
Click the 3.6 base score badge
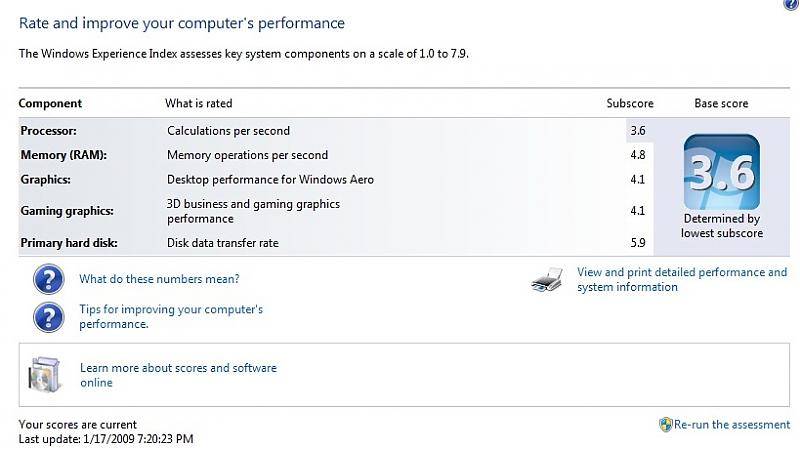tap(721, 172)
